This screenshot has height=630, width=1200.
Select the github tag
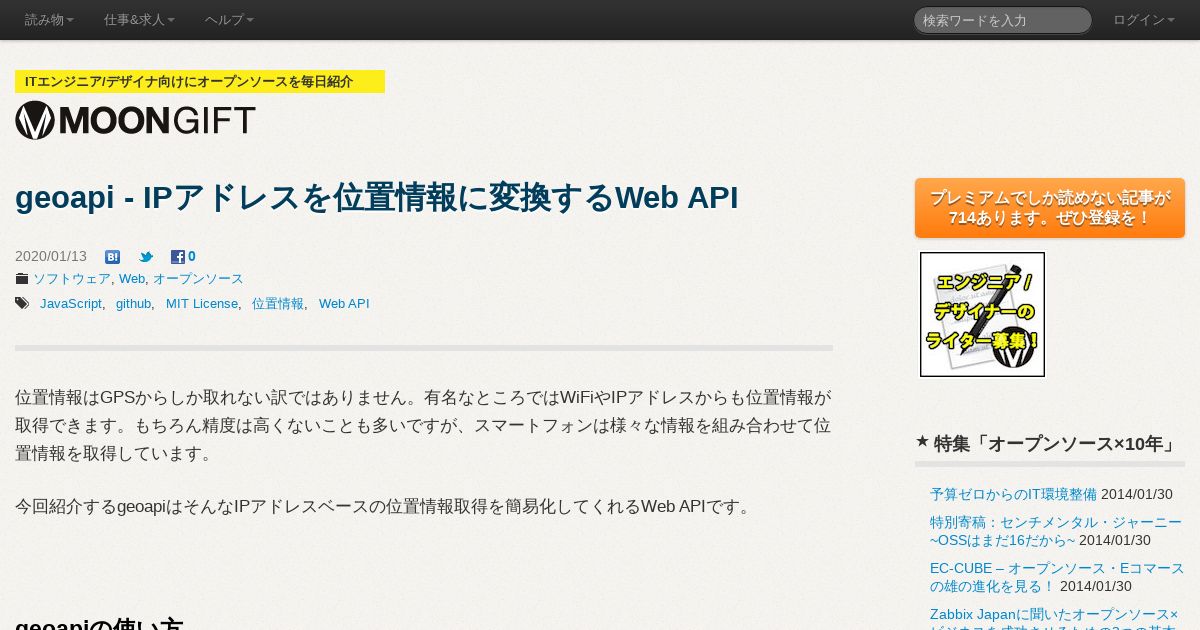(133, 304)
